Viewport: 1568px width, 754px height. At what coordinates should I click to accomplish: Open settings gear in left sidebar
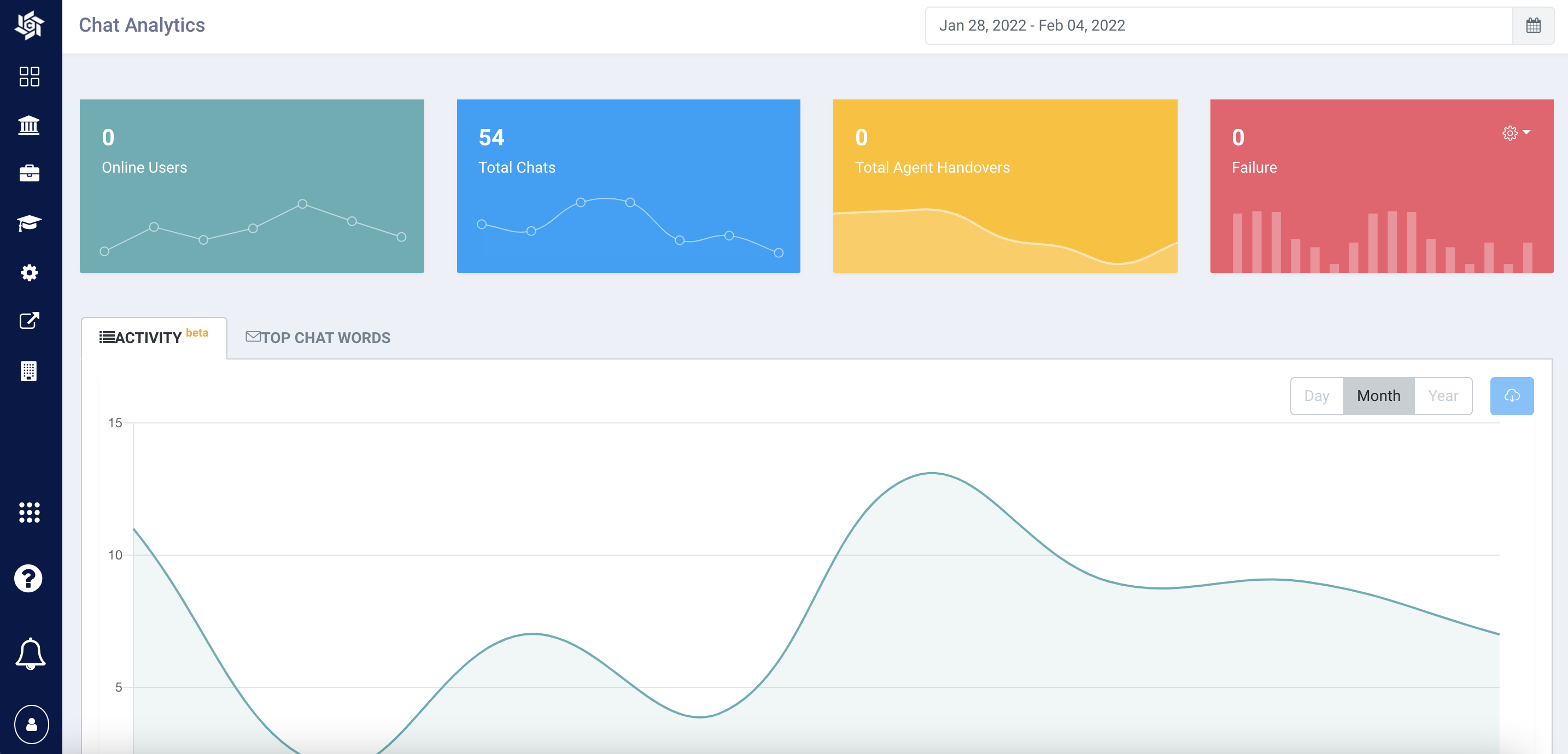(29, 273)
